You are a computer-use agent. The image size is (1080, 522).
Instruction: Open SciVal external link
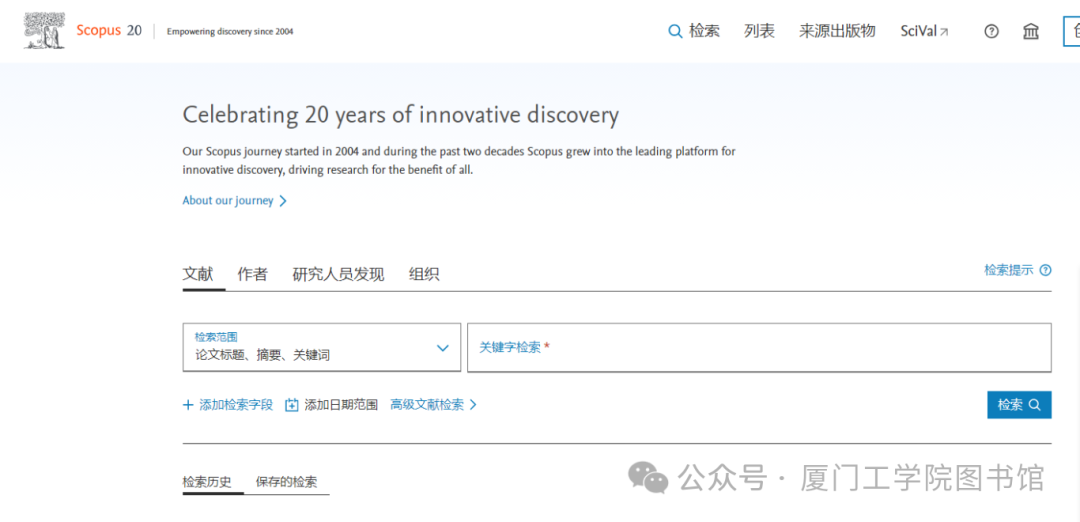click(x=924, y=31)
